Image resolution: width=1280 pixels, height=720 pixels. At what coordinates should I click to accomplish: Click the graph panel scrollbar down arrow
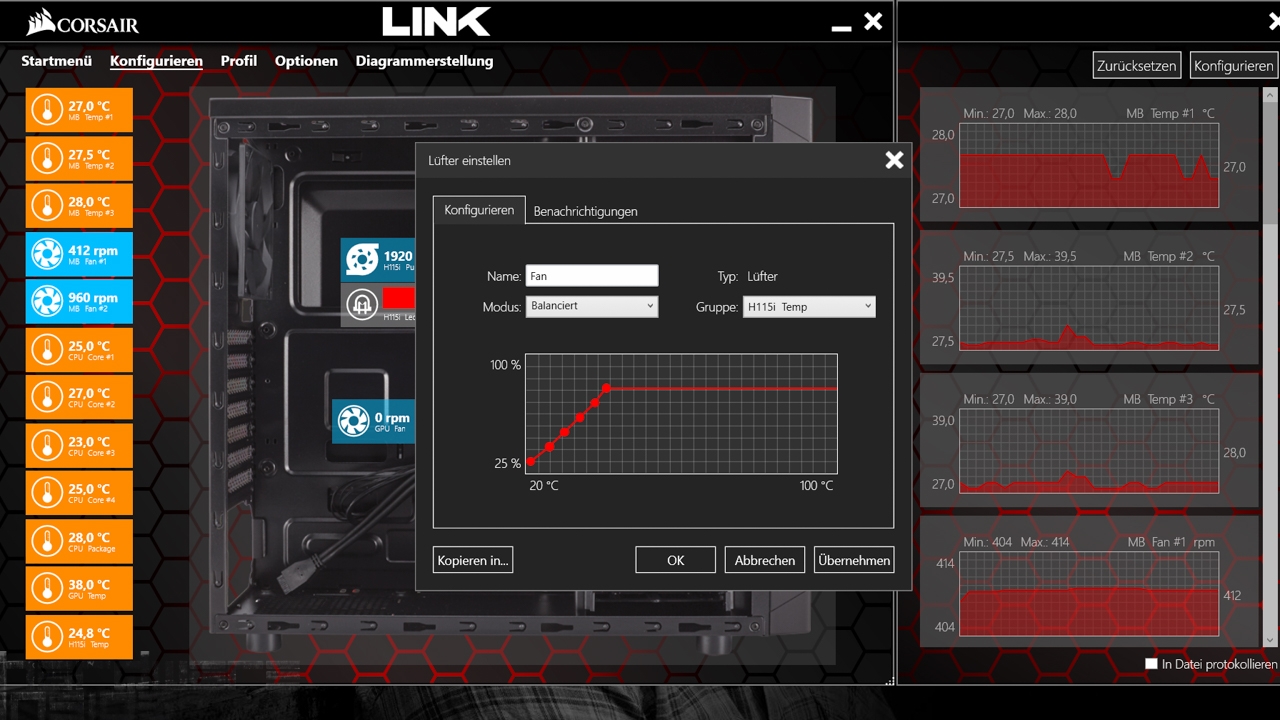1270,640
